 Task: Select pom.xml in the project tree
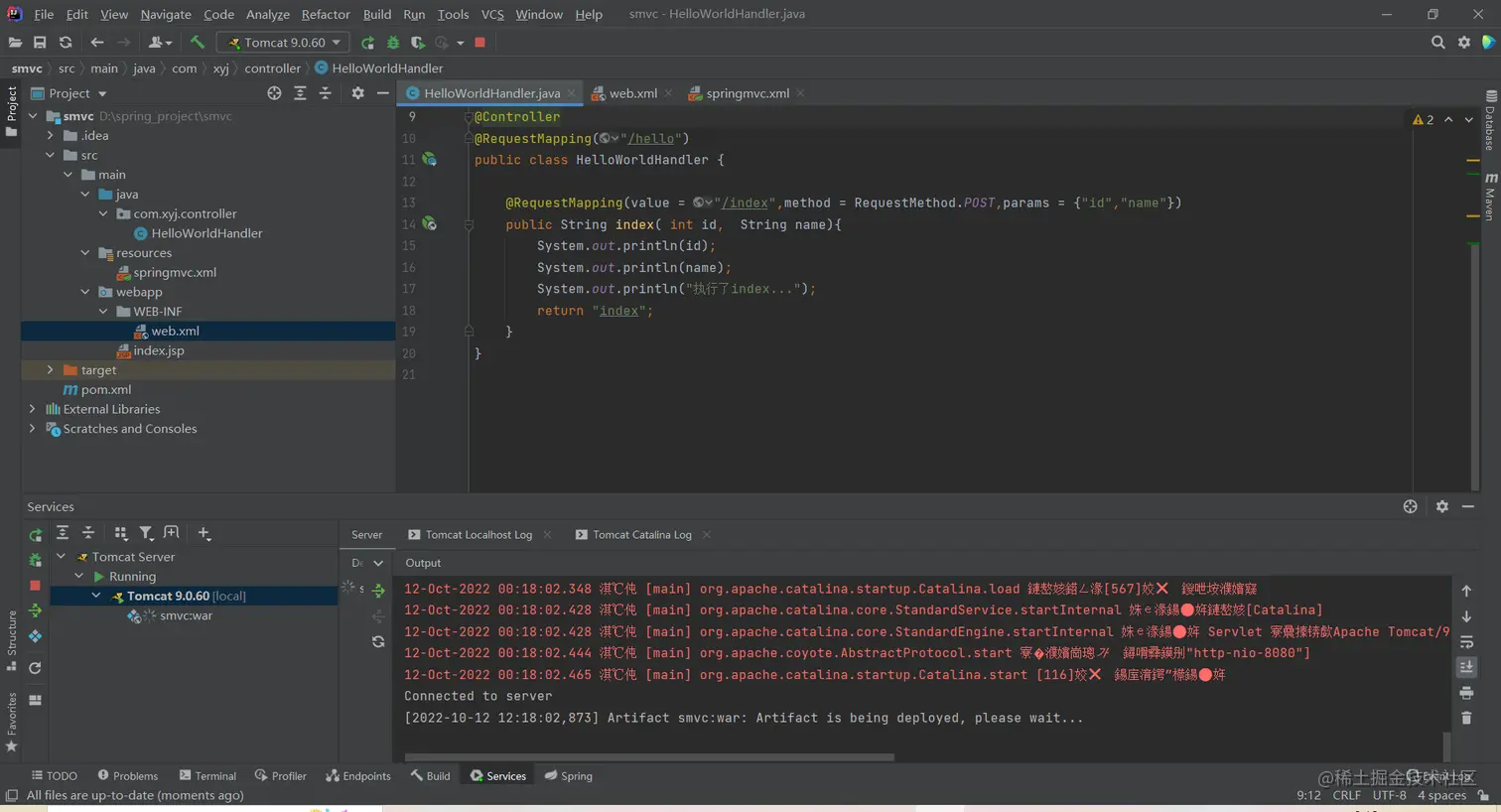[x=105, y=390]
